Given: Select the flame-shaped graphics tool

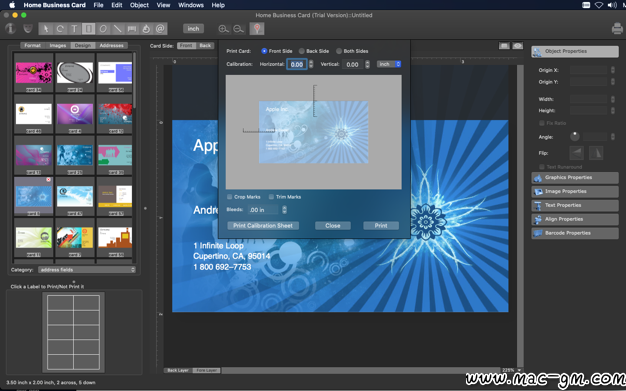Looking at the screenshot, I should [146, 29].
